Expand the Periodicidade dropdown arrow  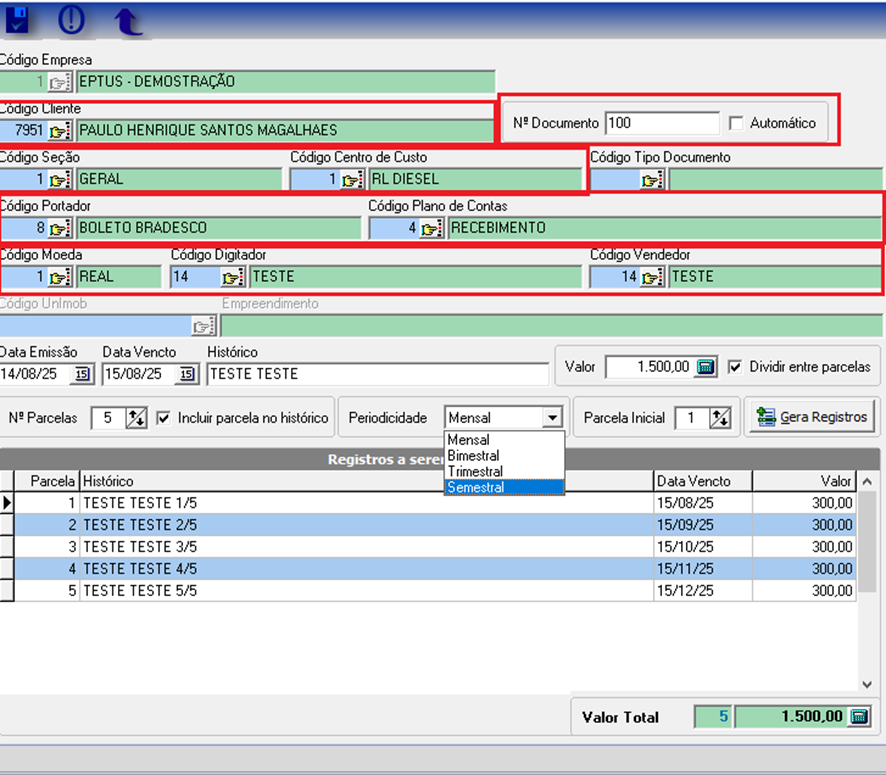point(552,418)
